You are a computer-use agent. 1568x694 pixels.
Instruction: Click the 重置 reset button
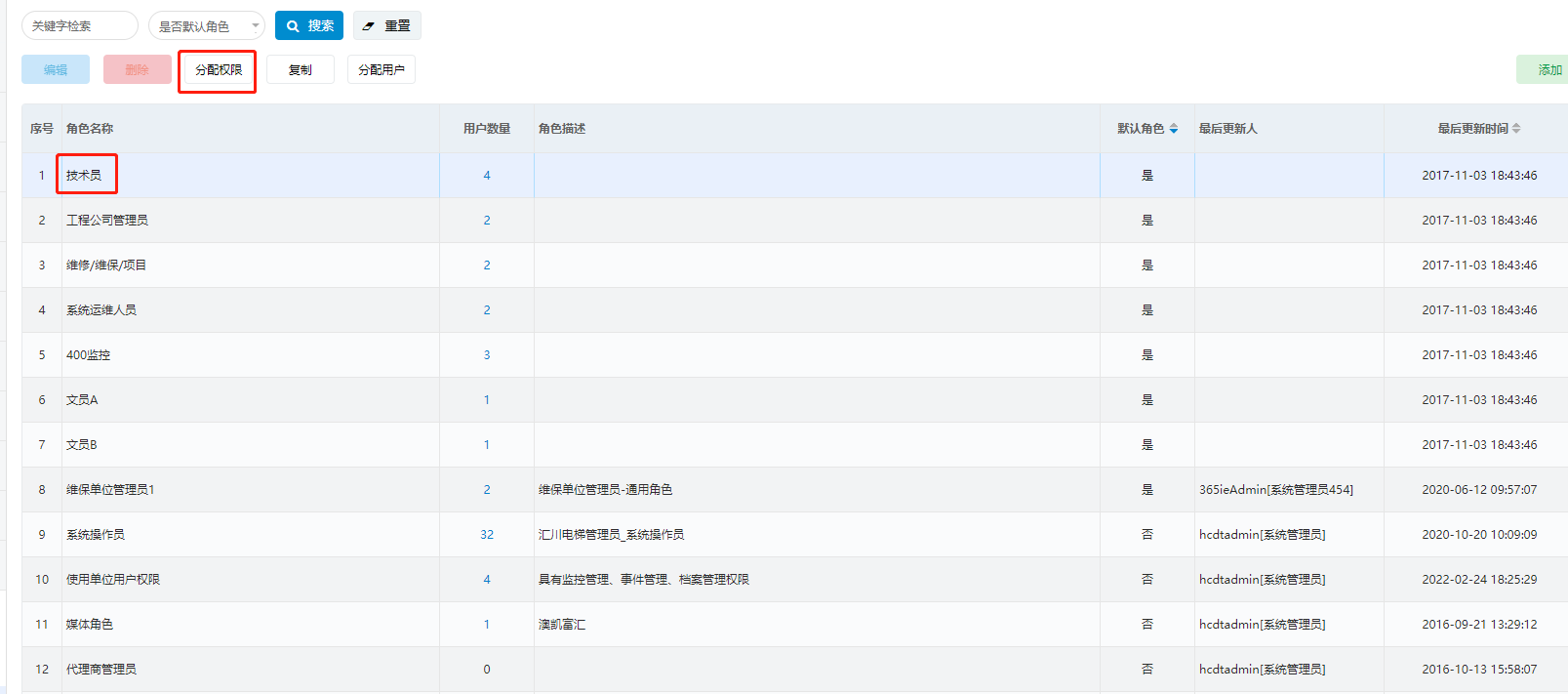387,25
